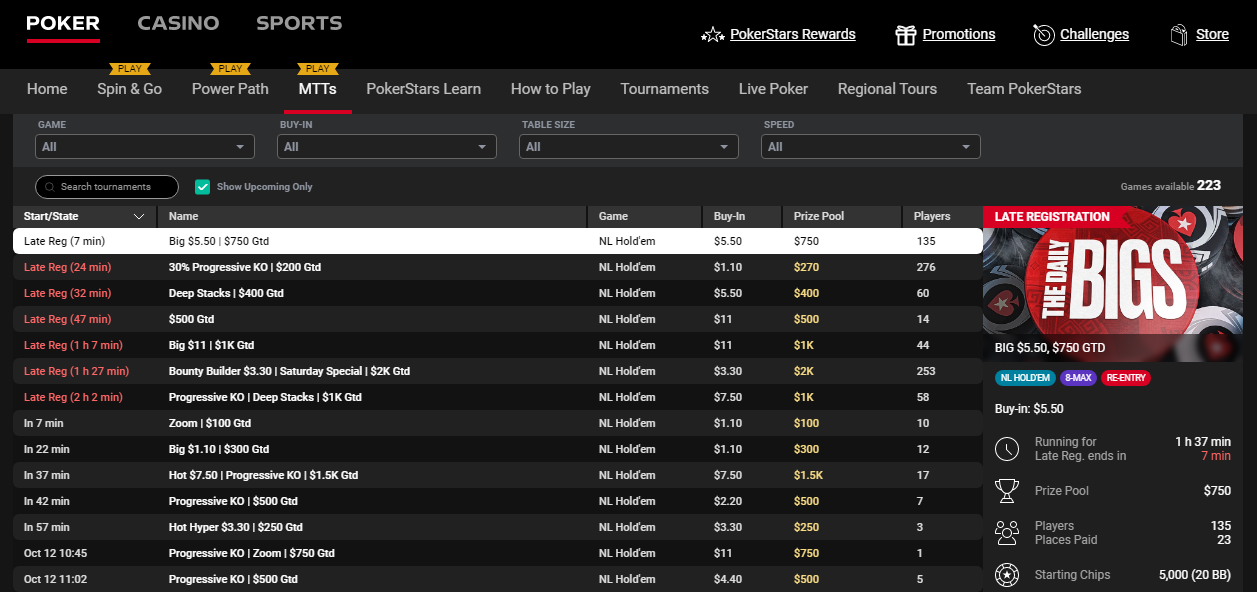The height and width of the screenshot is (592, 1257).
Task: Toggle the Show Upcoming Only checkbox
Action: coord(203,187)
